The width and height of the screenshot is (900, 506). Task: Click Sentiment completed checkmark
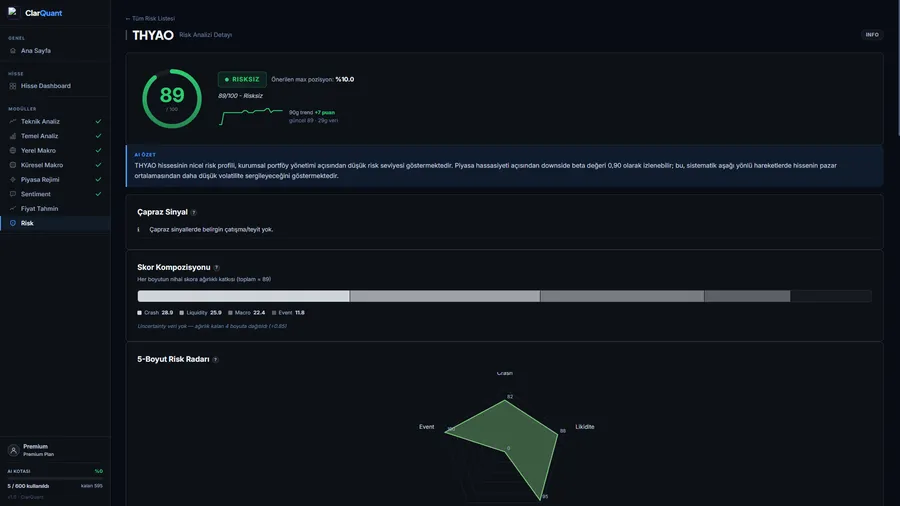[x=98, y=194]
